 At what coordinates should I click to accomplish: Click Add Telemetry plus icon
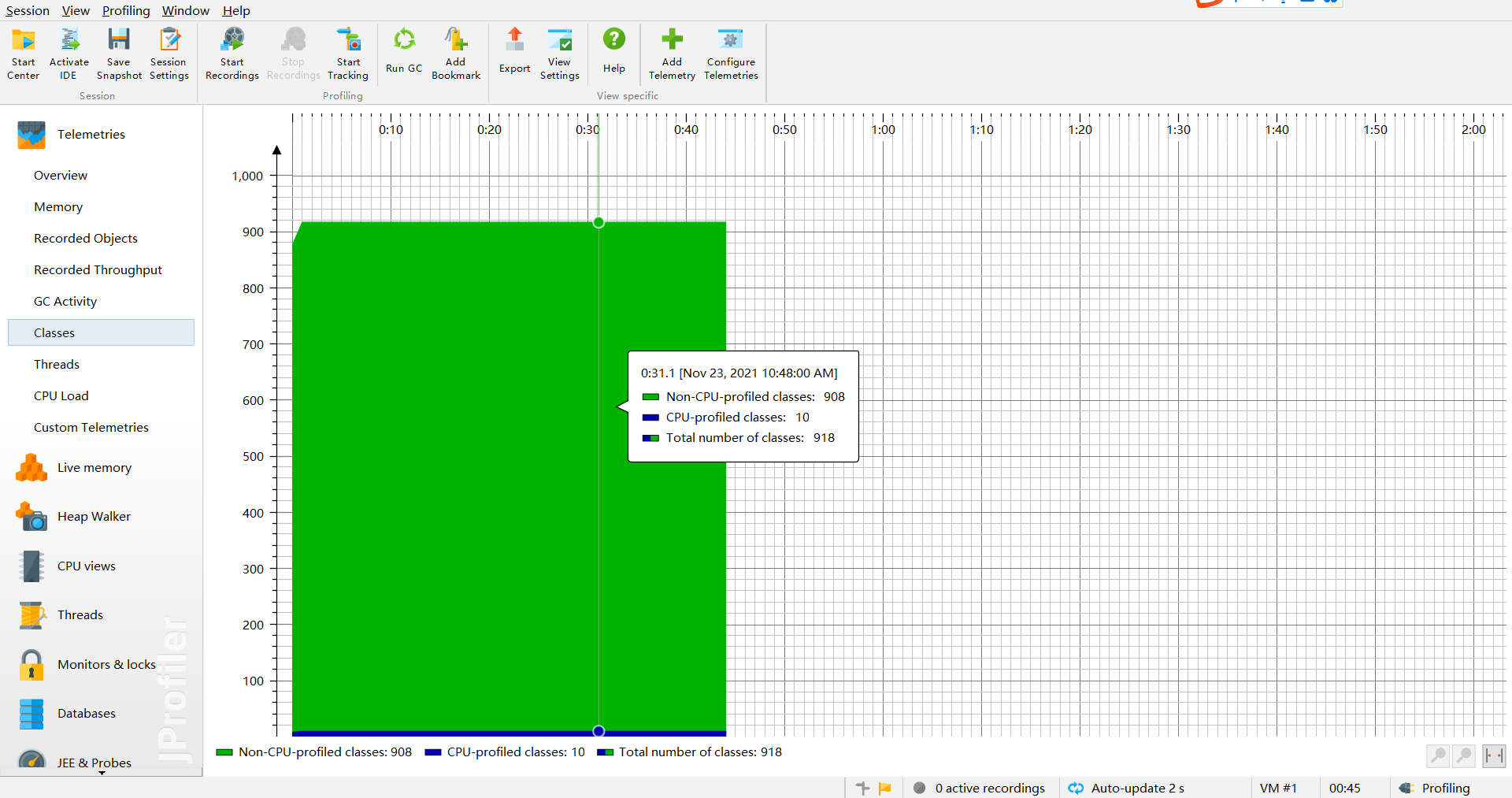[672, 39]
